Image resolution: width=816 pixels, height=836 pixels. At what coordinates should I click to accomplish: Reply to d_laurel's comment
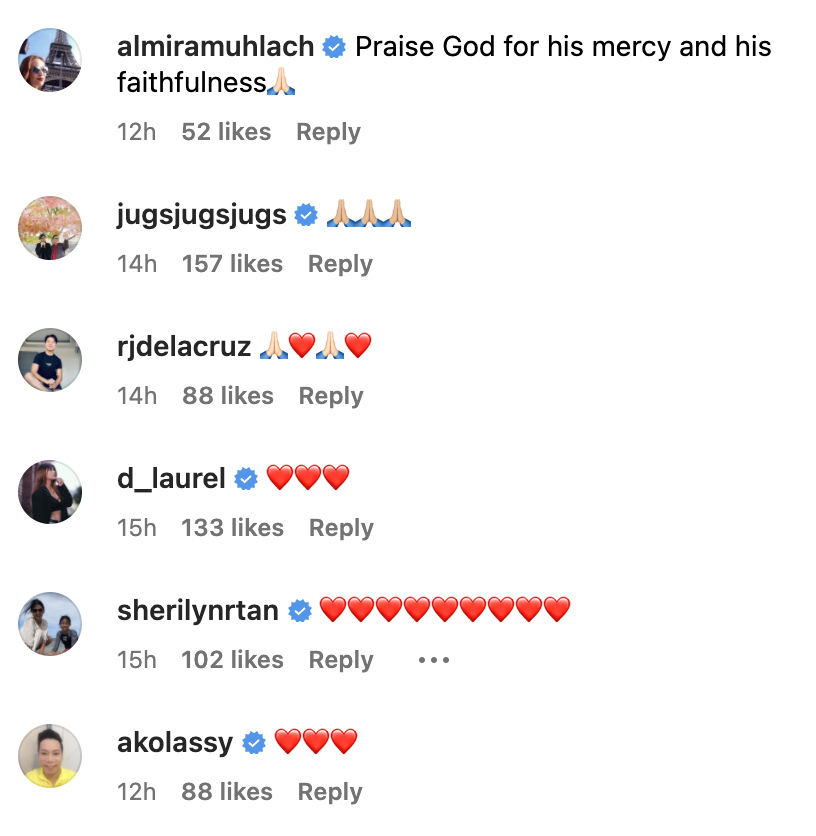point(341,528)
